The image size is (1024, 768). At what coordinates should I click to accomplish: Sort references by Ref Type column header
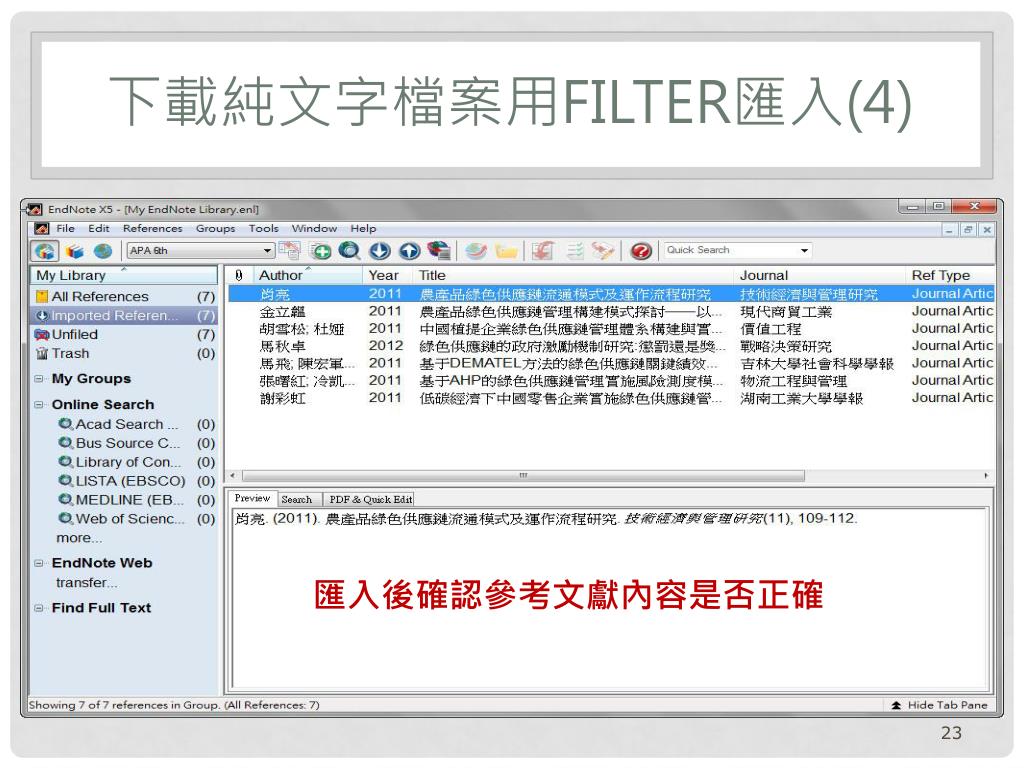point(950,276)
